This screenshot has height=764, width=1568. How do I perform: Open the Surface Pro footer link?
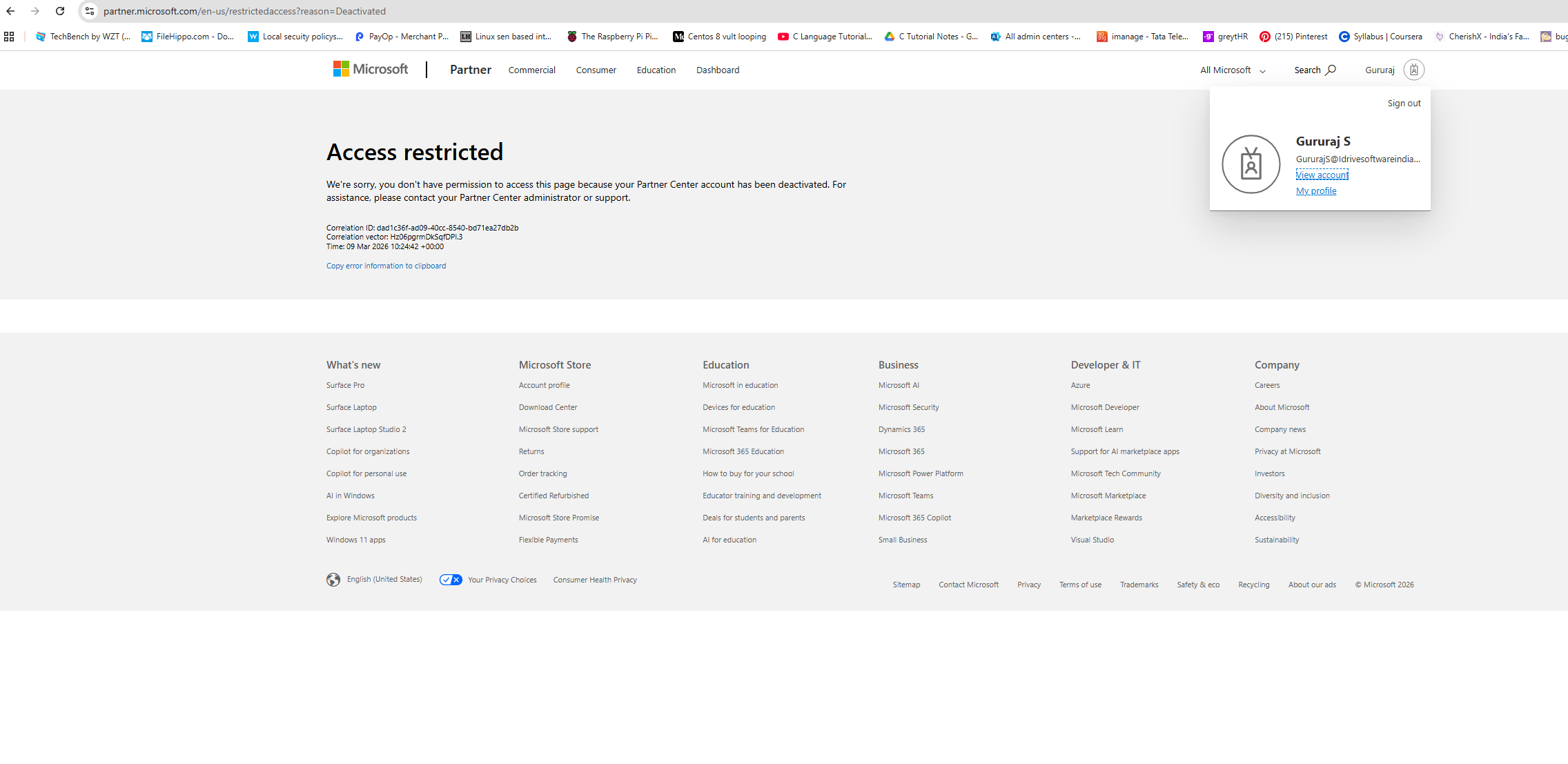(346, 386)
